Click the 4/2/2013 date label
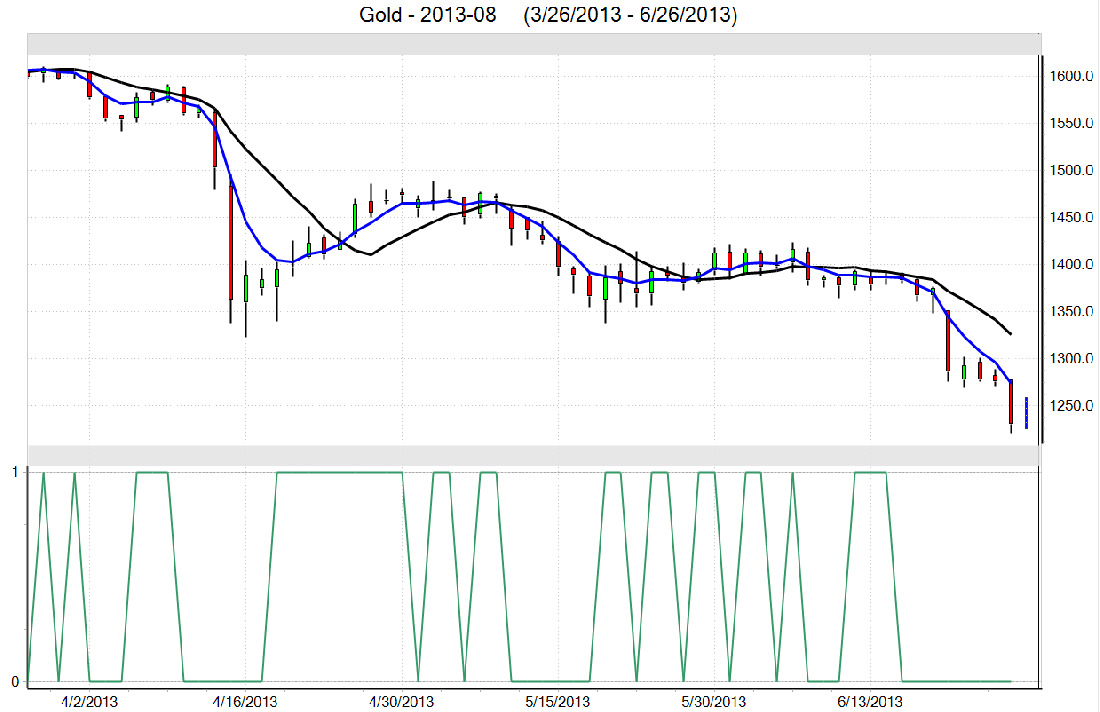This screenshot has width=1100, height=712. [90, 701]
